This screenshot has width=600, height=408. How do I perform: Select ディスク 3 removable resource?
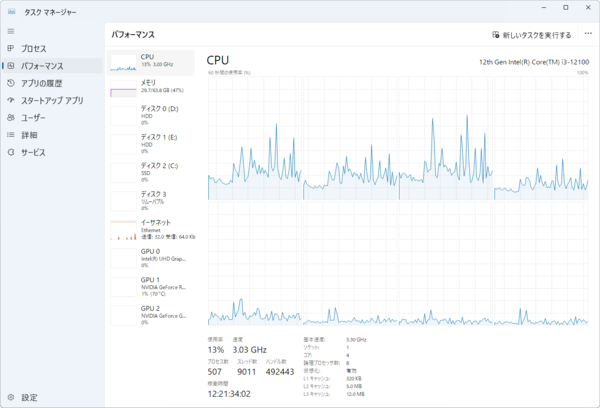click(151, 201)
